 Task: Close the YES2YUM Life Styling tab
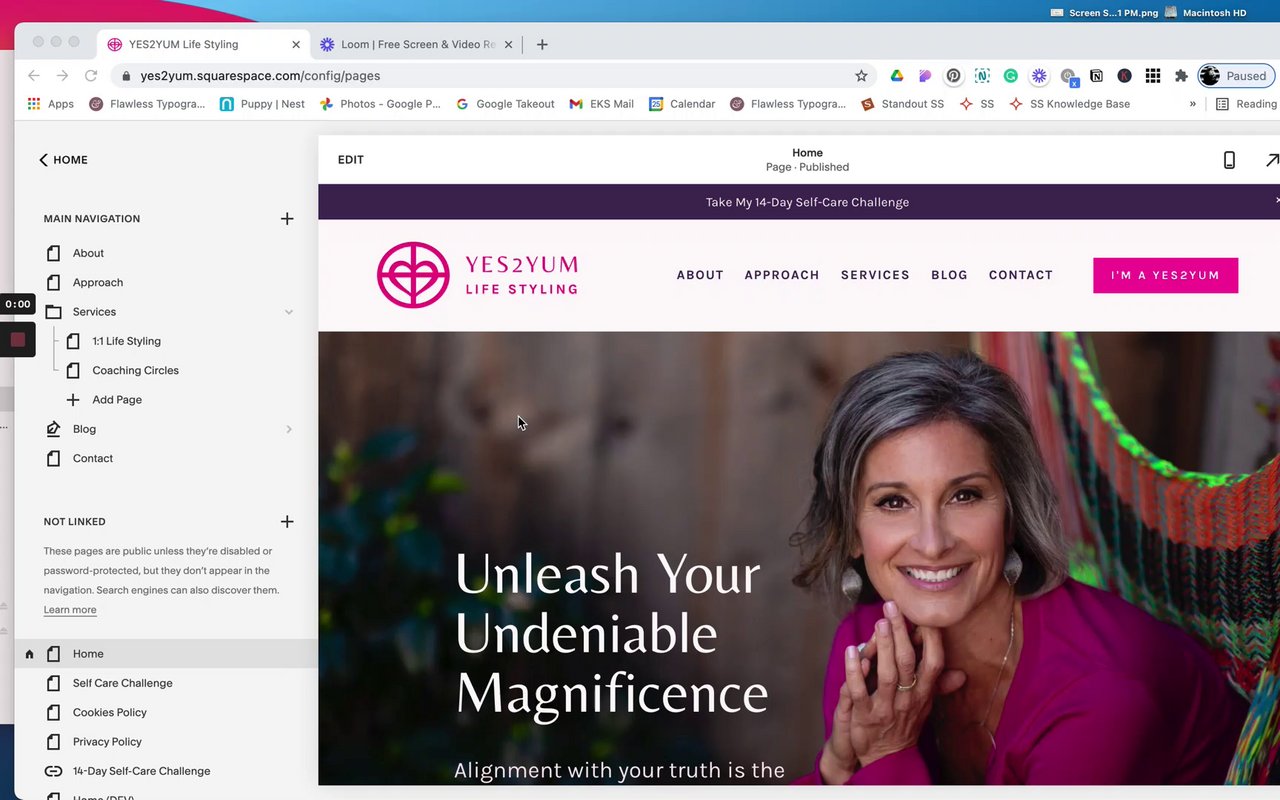tap(296, 44)
